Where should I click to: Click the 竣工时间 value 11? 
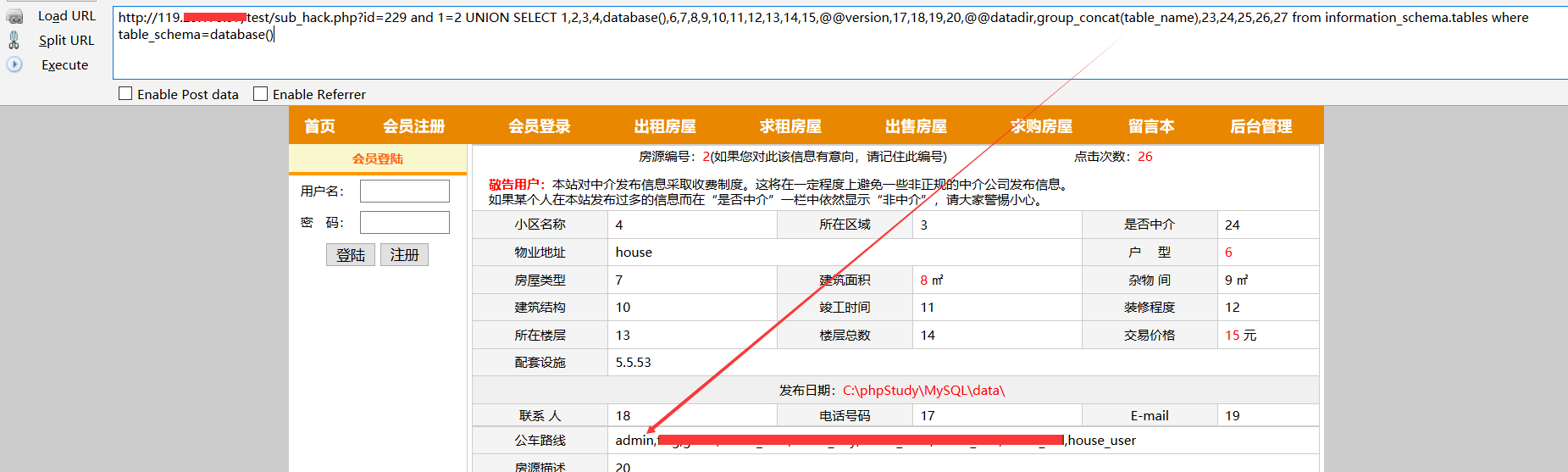[928, 307]
